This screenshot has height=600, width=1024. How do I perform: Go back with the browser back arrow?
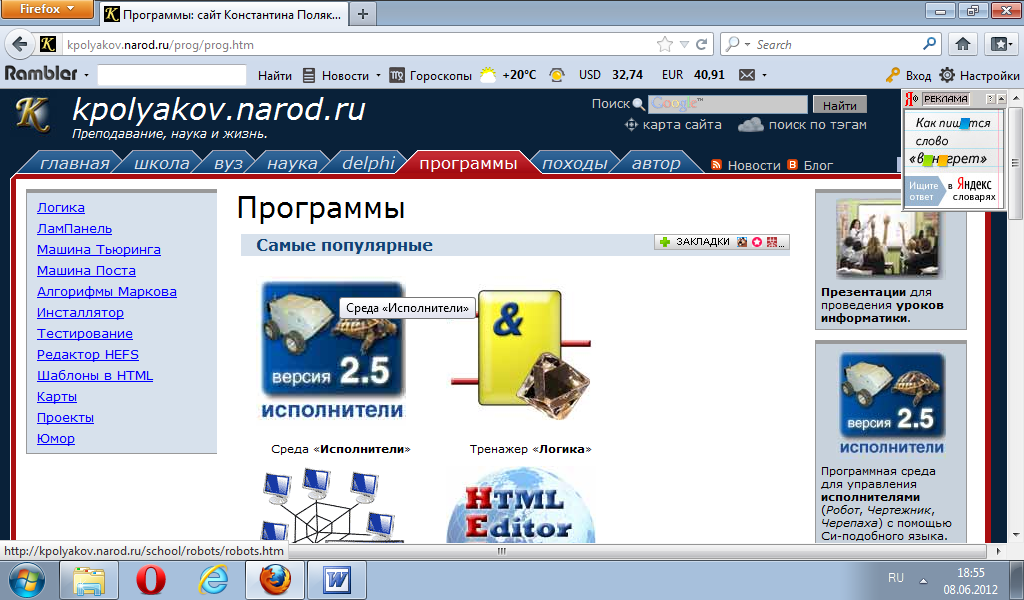click(x=20, y=44)
